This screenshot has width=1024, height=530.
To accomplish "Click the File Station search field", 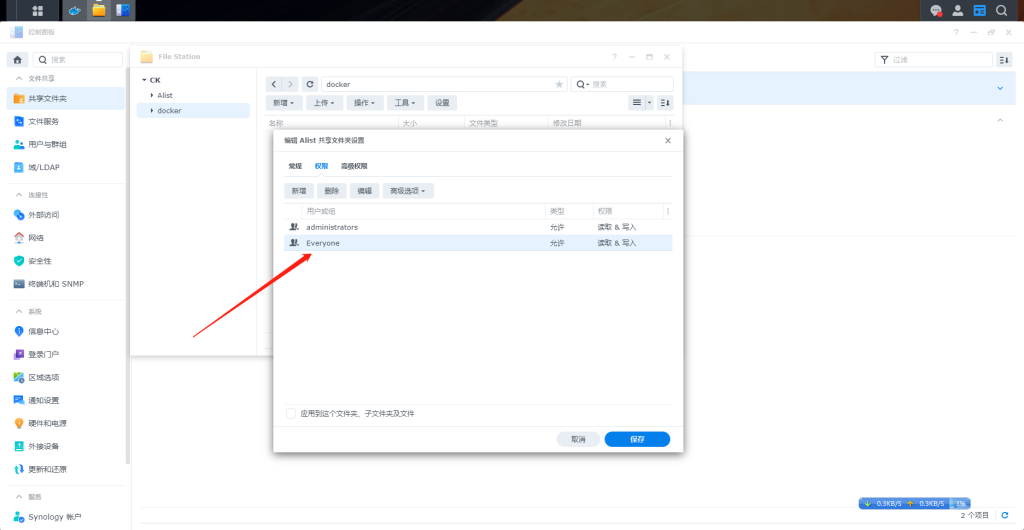I will click(x=622, y=84).
